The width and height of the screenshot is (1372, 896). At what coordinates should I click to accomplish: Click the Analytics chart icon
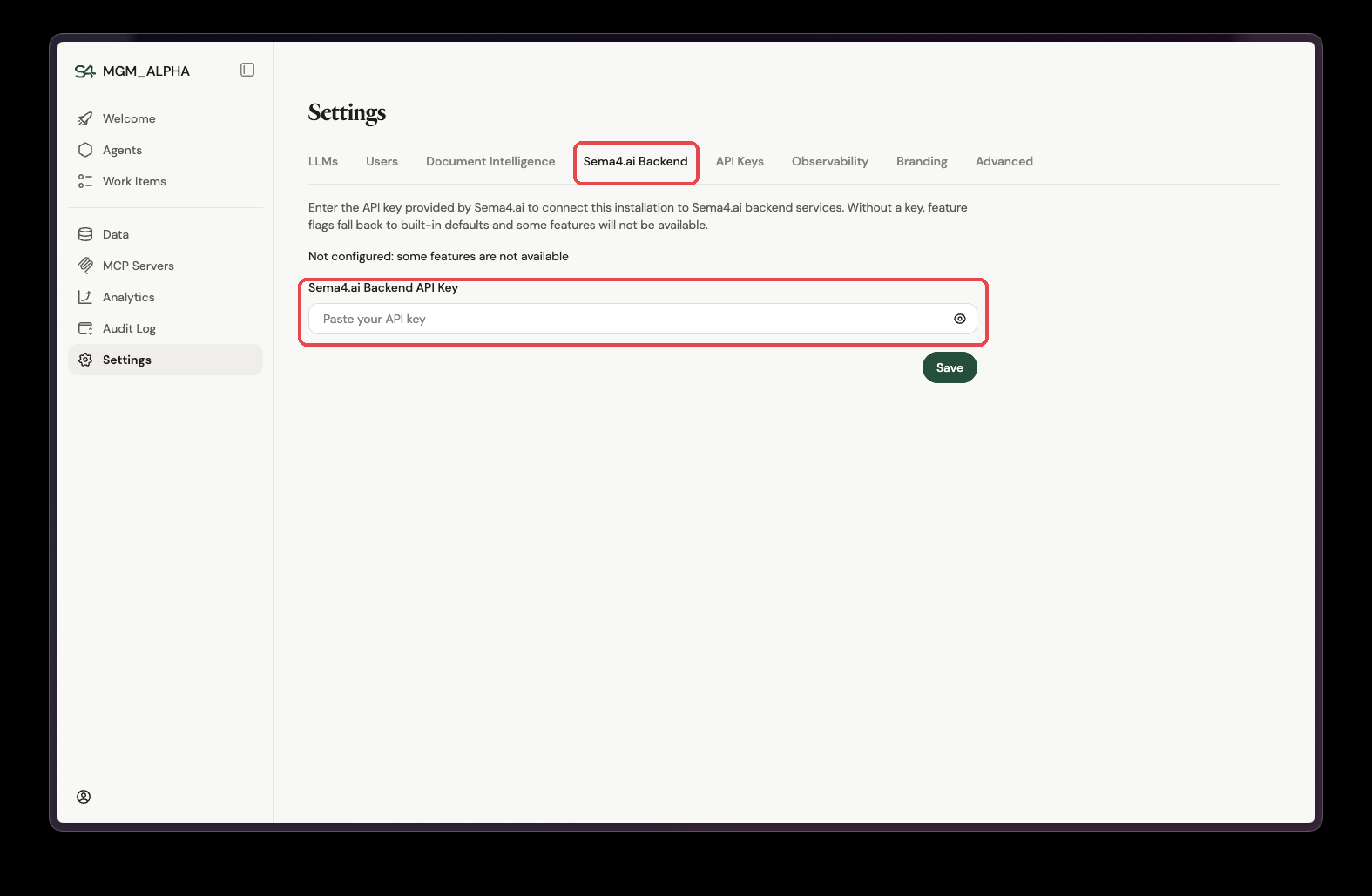click(x=85, y=297)
